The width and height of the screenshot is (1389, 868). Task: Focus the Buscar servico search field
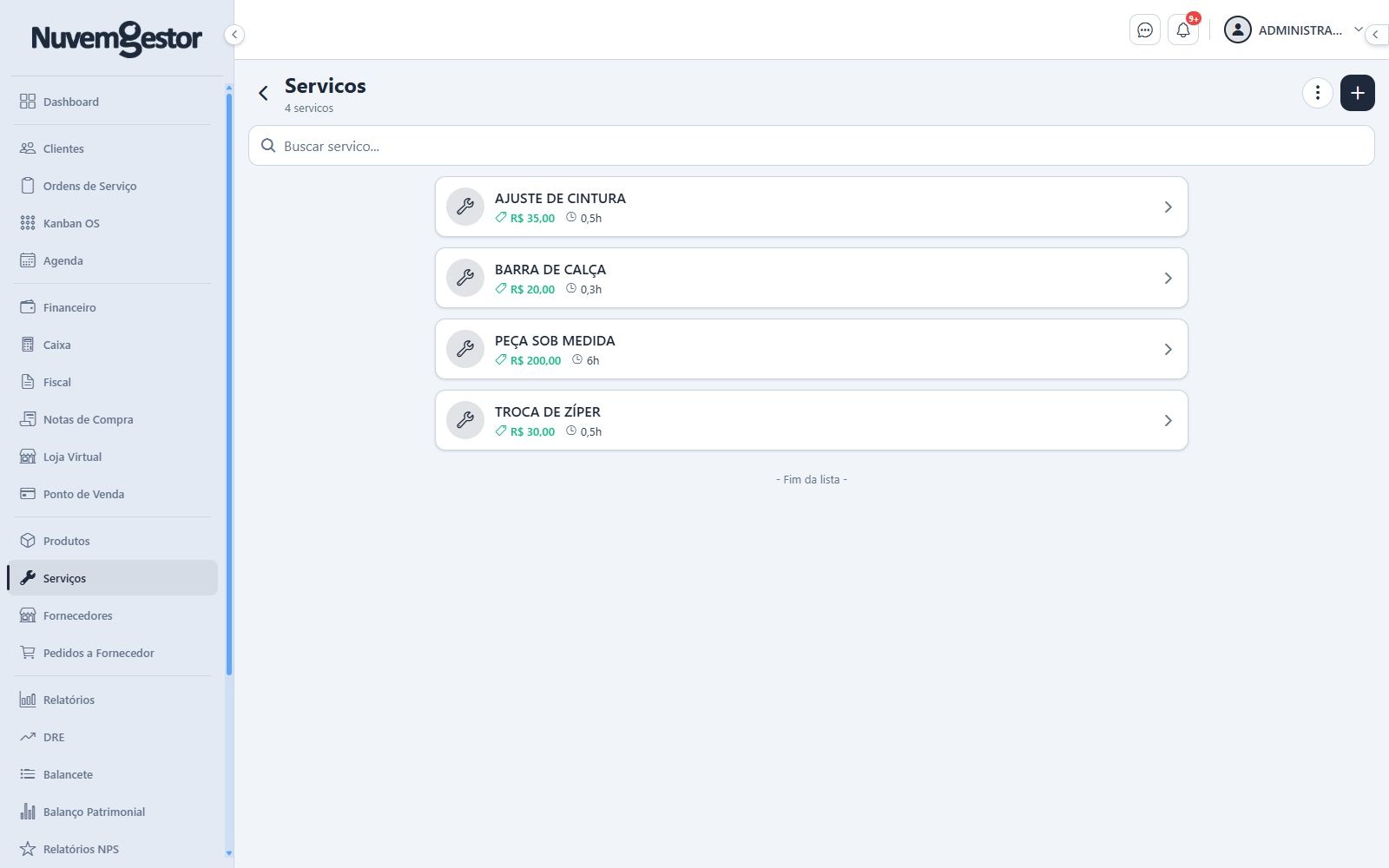[x=812, y=146]
